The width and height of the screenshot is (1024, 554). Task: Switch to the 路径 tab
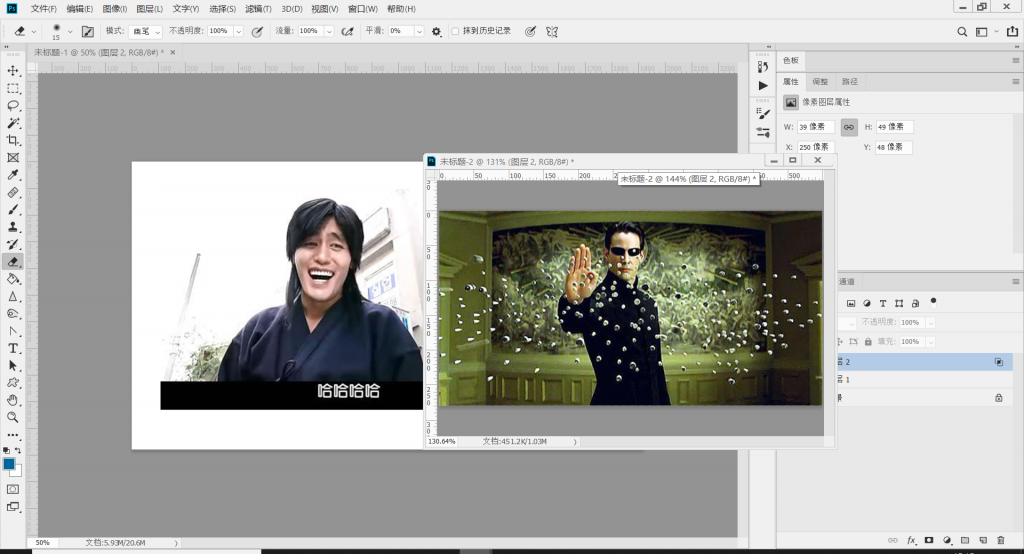850,82
